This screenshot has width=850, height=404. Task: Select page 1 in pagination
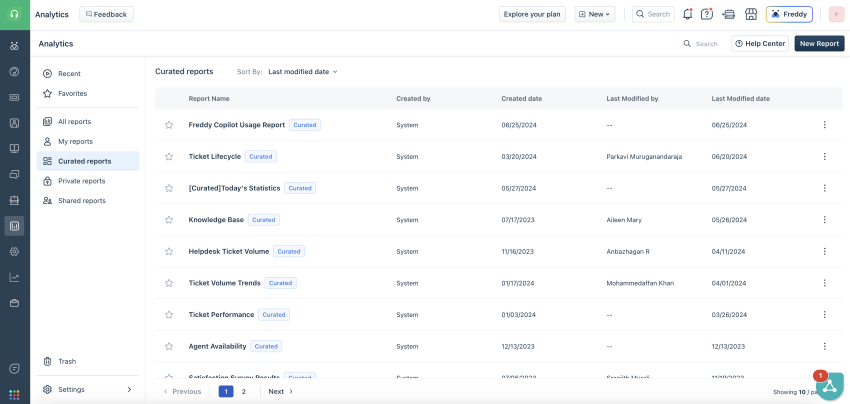[226, 391]
